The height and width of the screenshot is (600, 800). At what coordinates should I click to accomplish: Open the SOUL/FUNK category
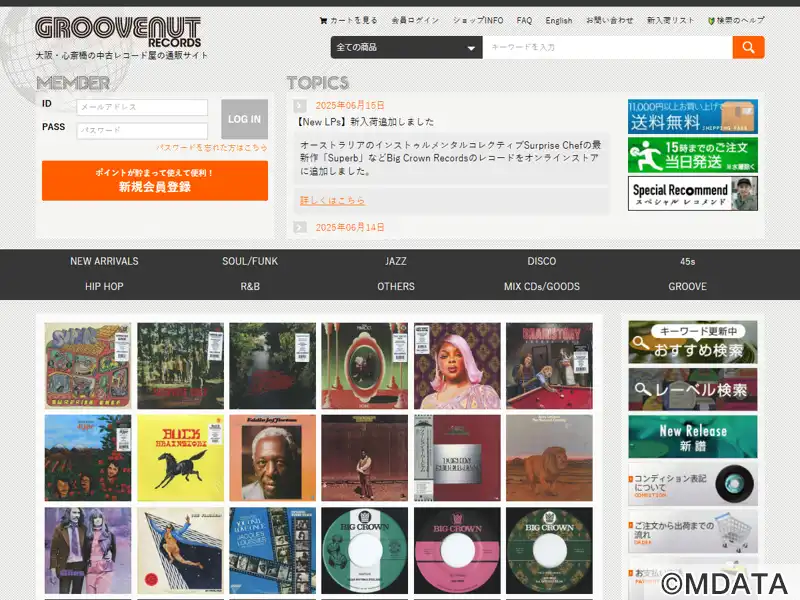click(250, 261)
